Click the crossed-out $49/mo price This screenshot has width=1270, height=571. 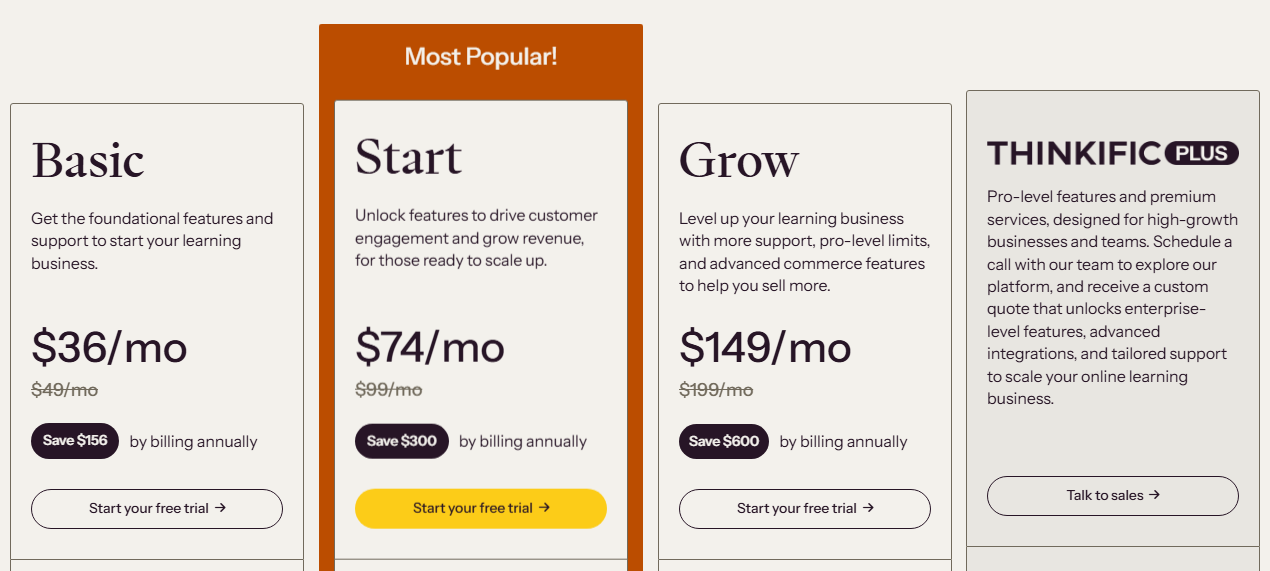[x=64, y=390]
